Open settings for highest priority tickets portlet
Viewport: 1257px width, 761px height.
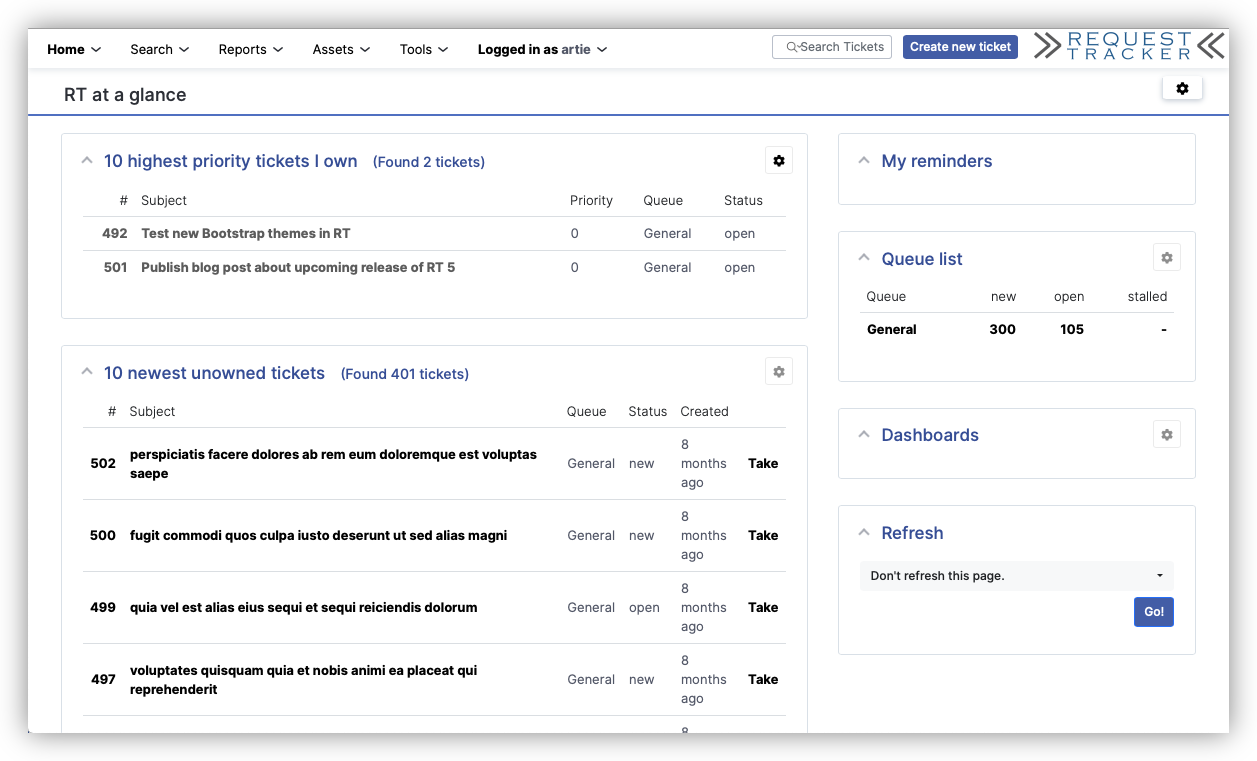[x=779, y=160]
